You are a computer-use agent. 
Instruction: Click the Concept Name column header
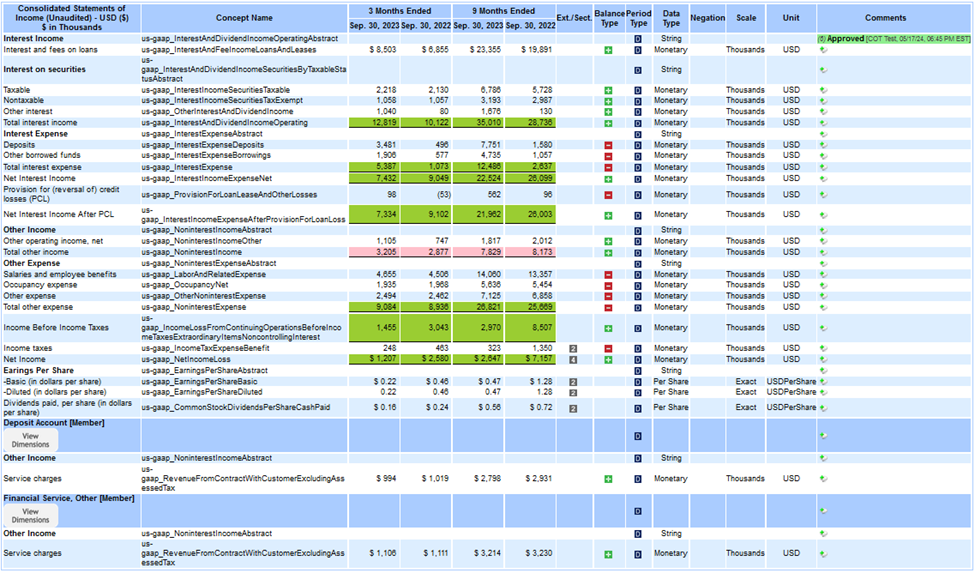pos(243,17)
